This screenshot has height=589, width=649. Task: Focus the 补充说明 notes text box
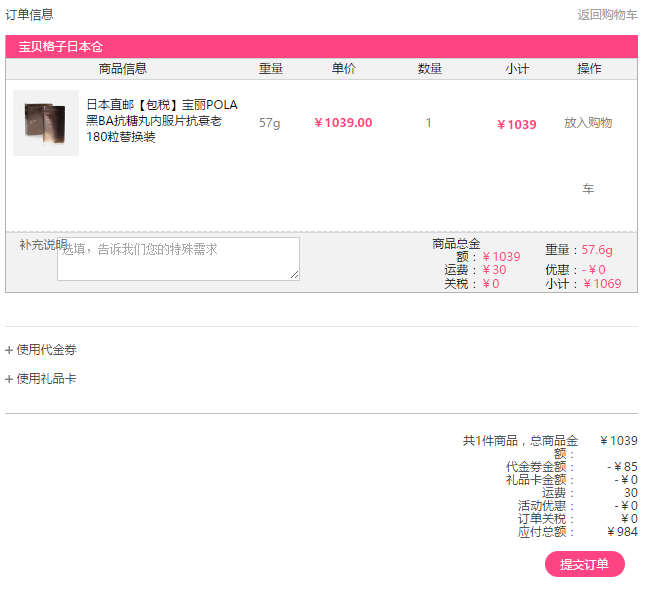tap(178, 259)
